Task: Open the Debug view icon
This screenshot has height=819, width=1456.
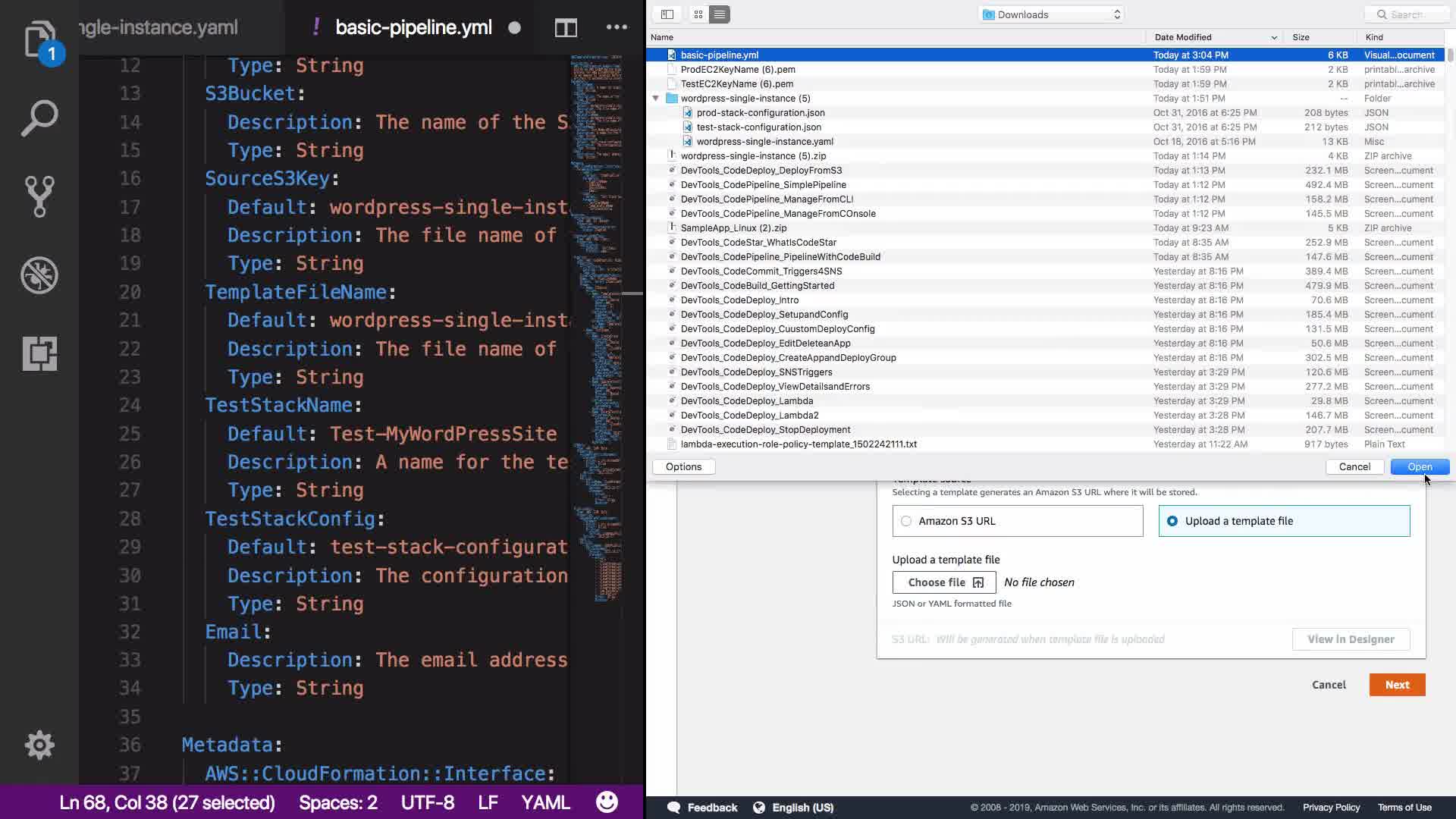Action: click(39, 275)
